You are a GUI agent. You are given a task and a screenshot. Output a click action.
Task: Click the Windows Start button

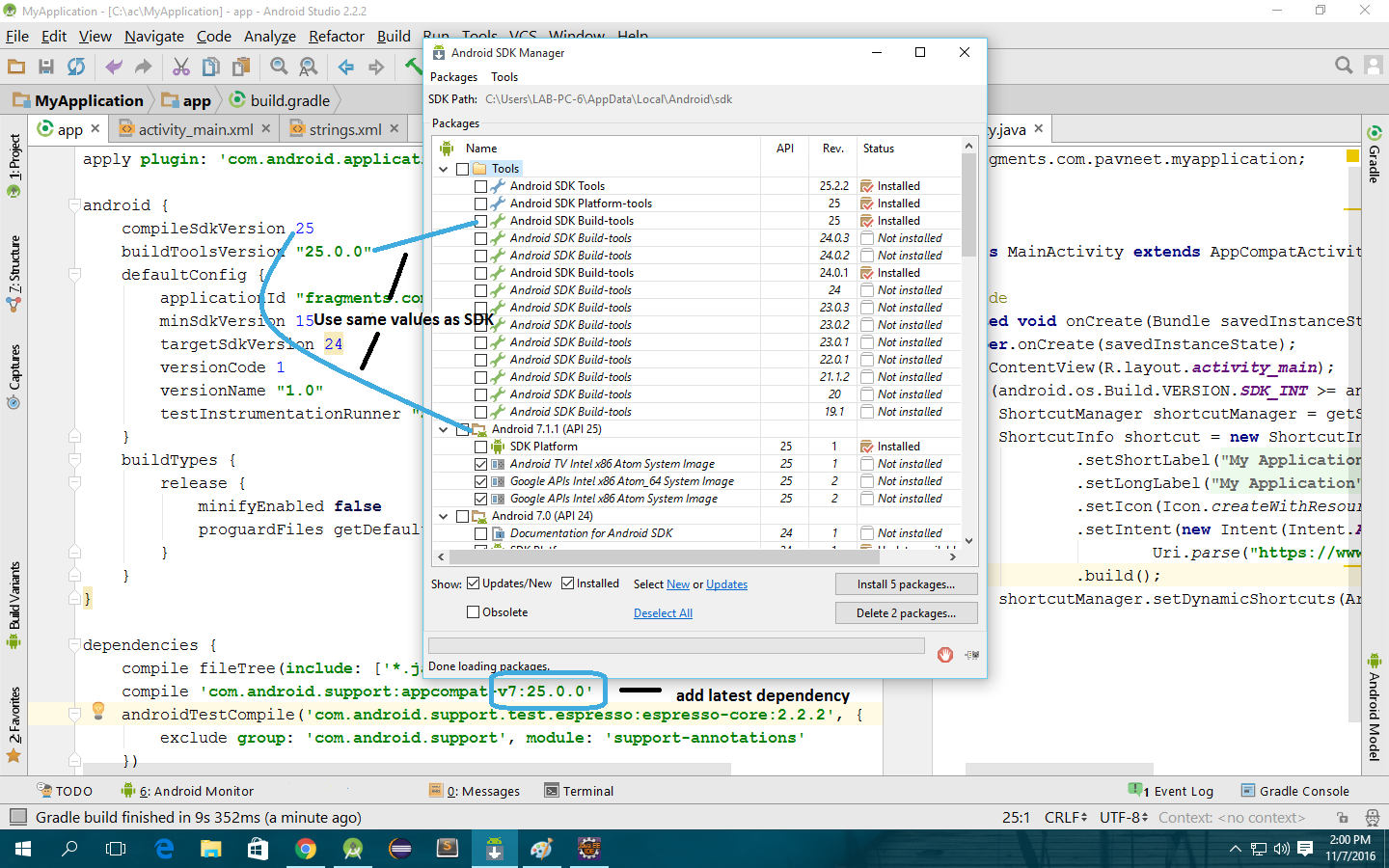(x=23, y=849)
